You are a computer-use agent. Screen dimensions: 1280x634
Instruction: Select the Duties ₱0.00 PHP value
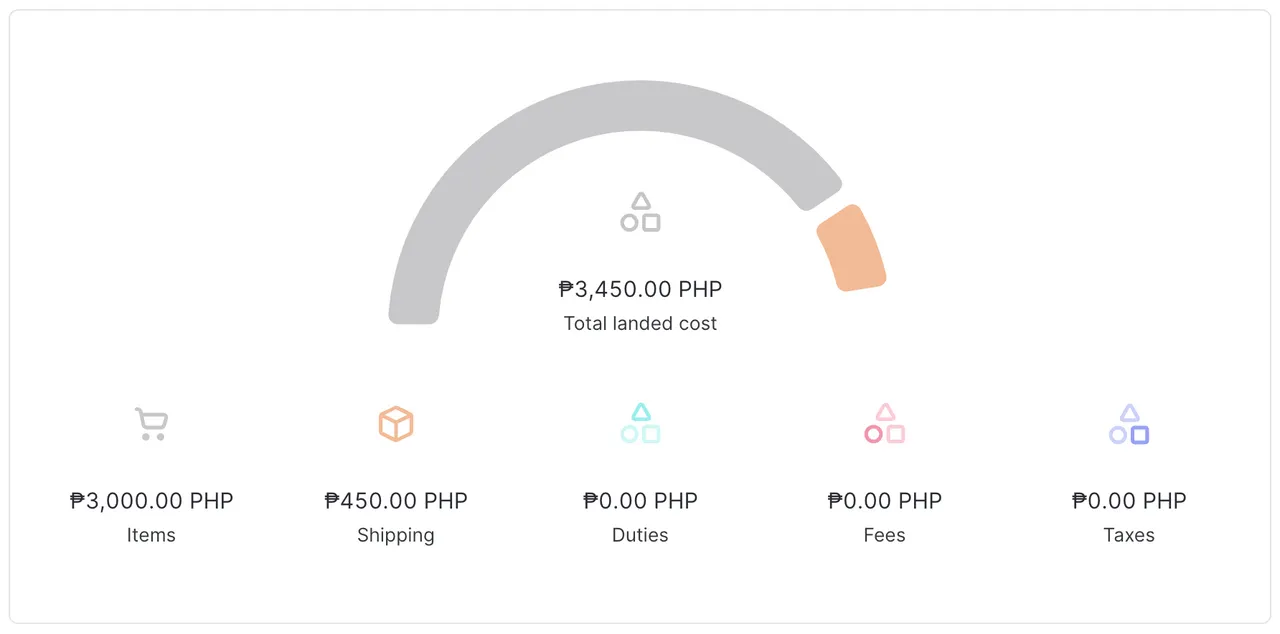point(640,500)
